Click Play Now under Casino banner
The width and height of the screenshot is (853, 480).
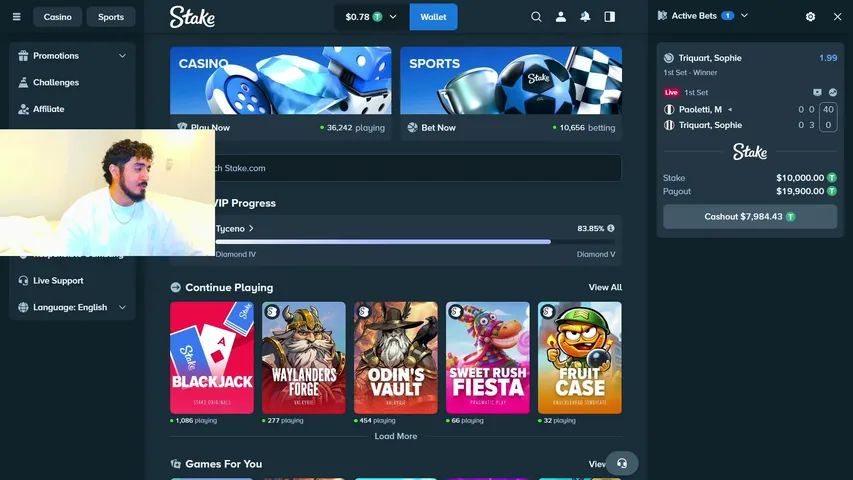pos(210,127)
